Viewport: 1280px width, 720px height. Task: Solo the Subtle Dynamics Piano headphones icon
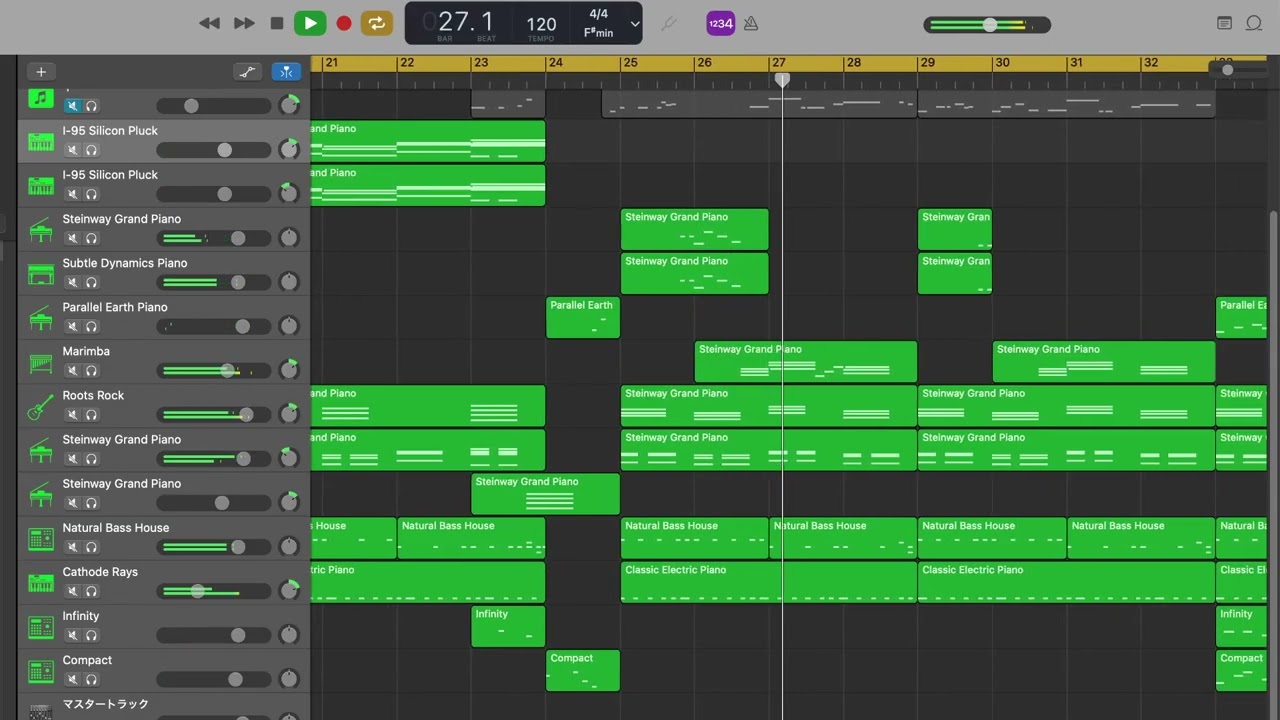point(91,282)
